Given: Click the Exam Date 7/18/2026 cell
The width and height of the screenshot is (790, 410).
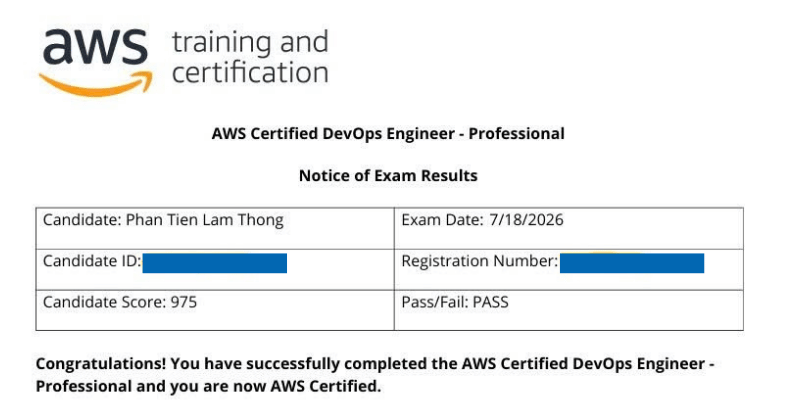Looking at the screenshot, I should coord(568,228).
